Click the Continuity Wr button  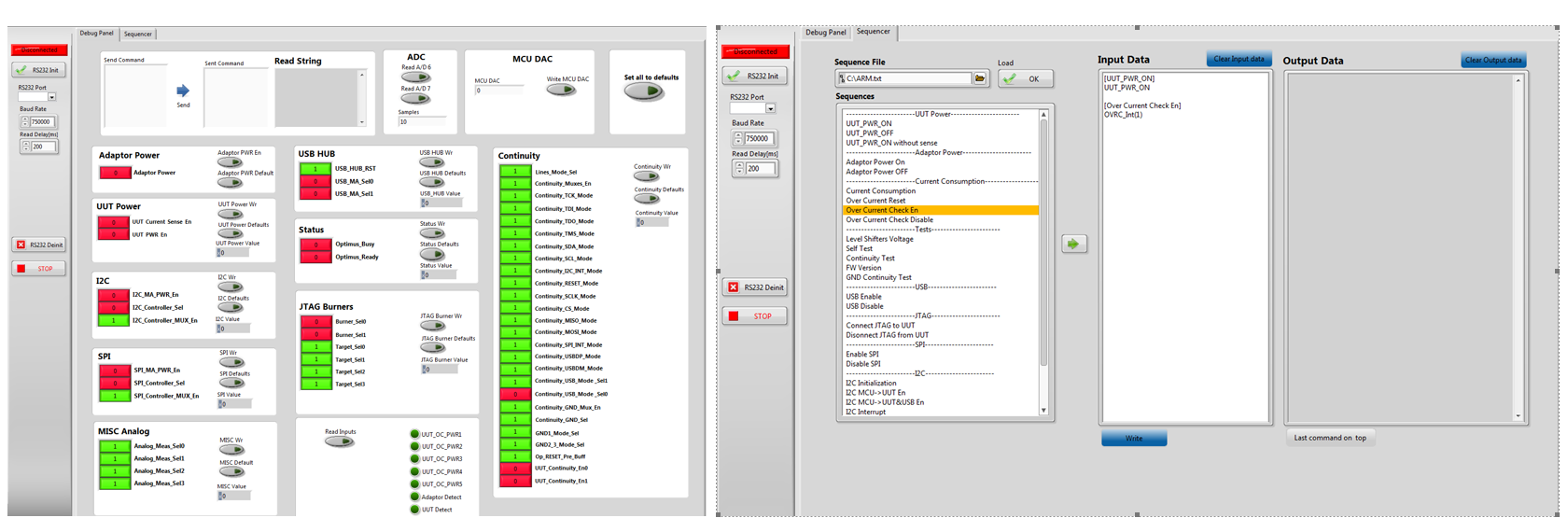(647, 176)
